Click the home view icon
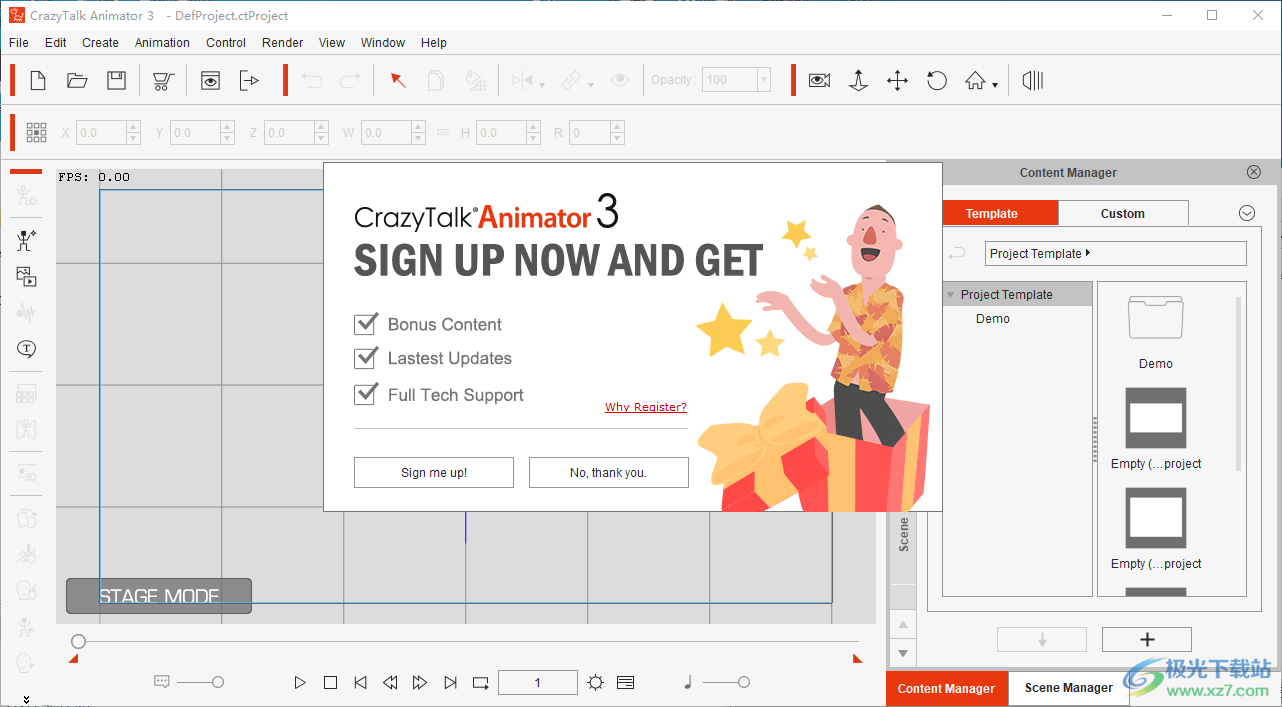This screenshot has height=707, width=1282. [x=976, y=80]
